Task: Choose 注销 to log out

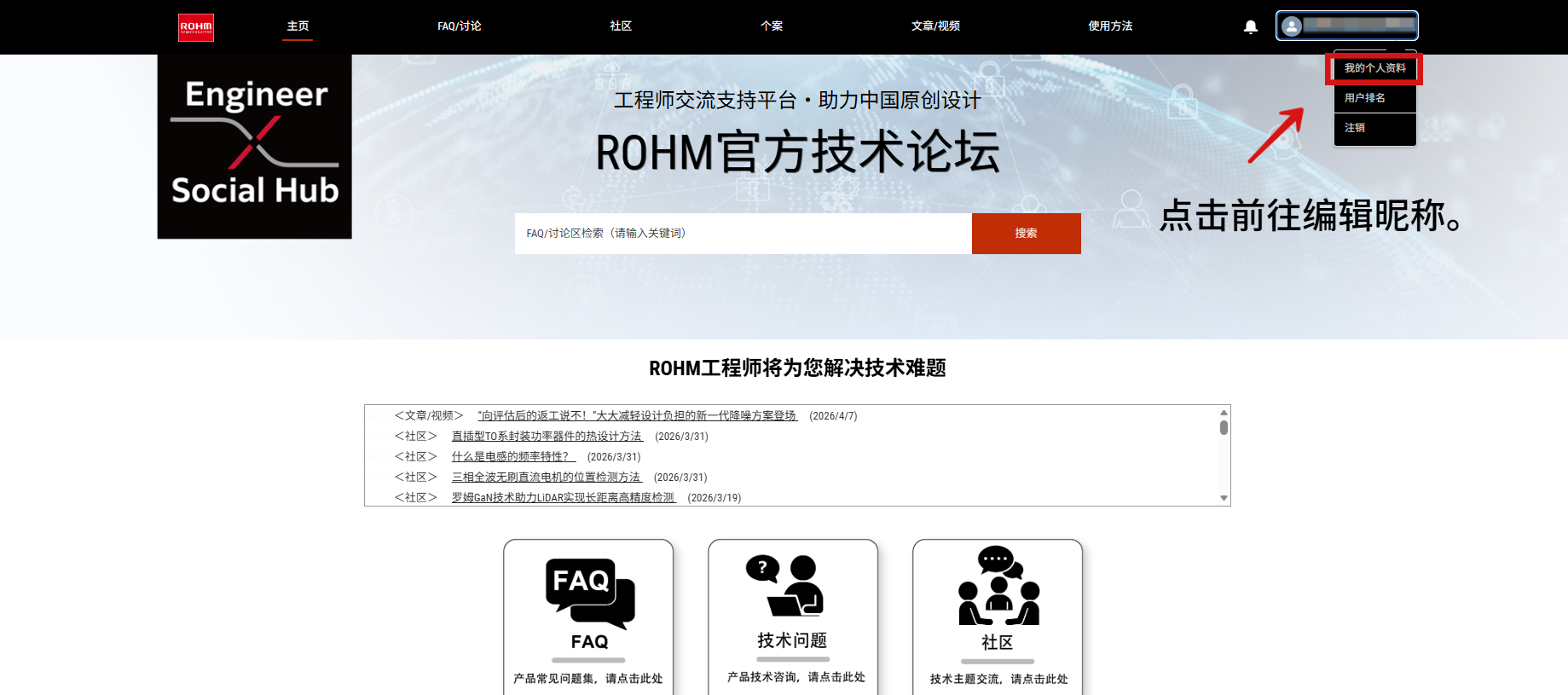Action: coord(1355,128)
